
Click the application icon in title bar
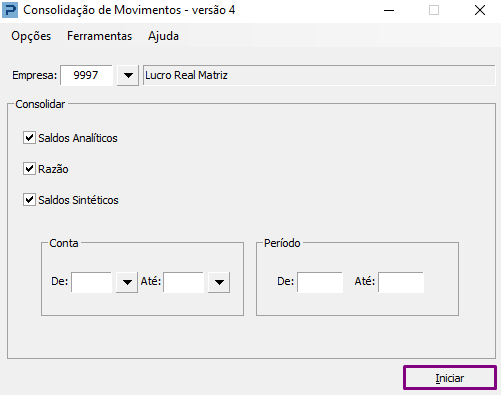[10, 10]
